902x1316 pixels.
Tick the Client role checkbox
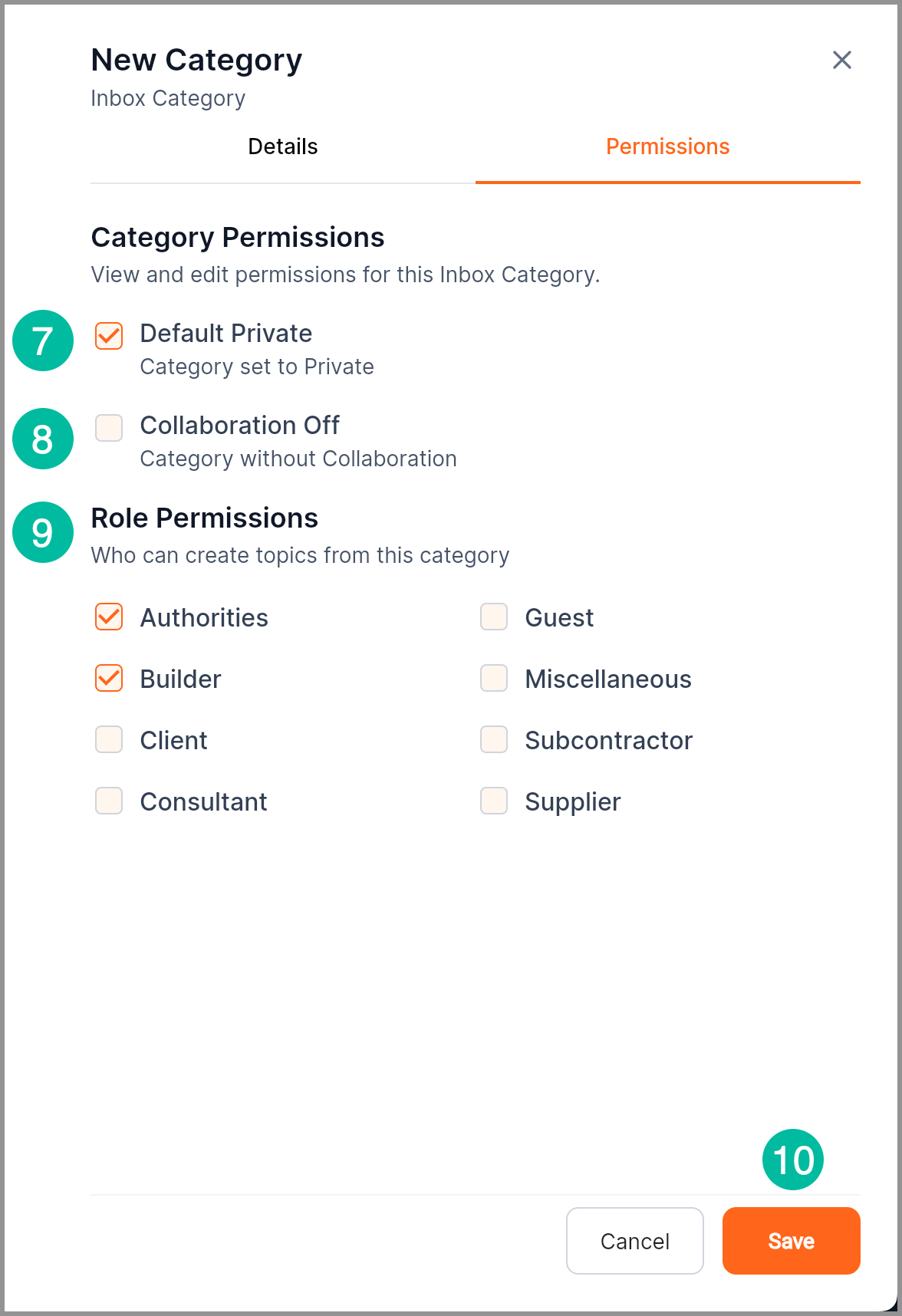tap(109, 739)
